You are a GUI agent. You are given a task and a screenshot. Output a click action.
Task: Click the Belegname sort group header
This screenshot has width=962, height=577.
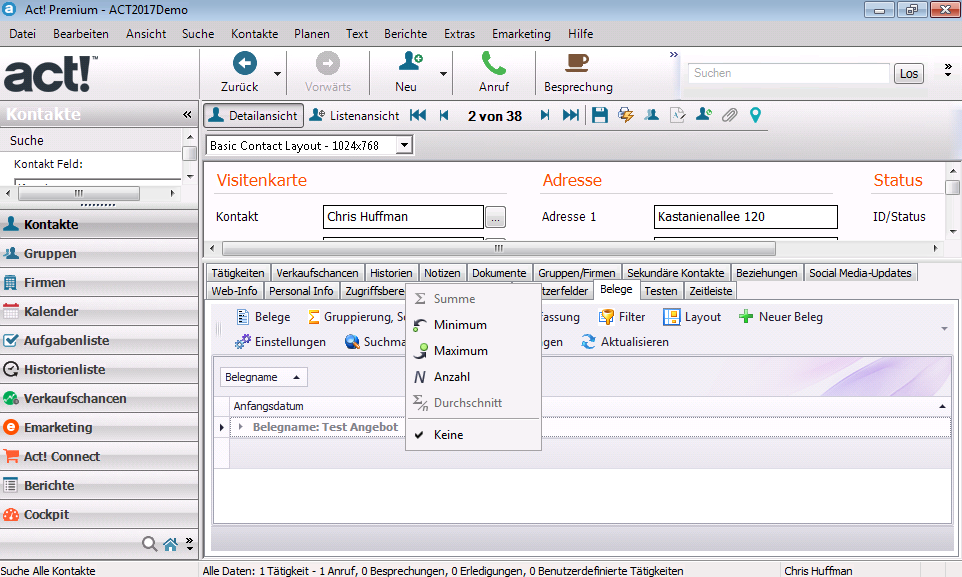263,377
